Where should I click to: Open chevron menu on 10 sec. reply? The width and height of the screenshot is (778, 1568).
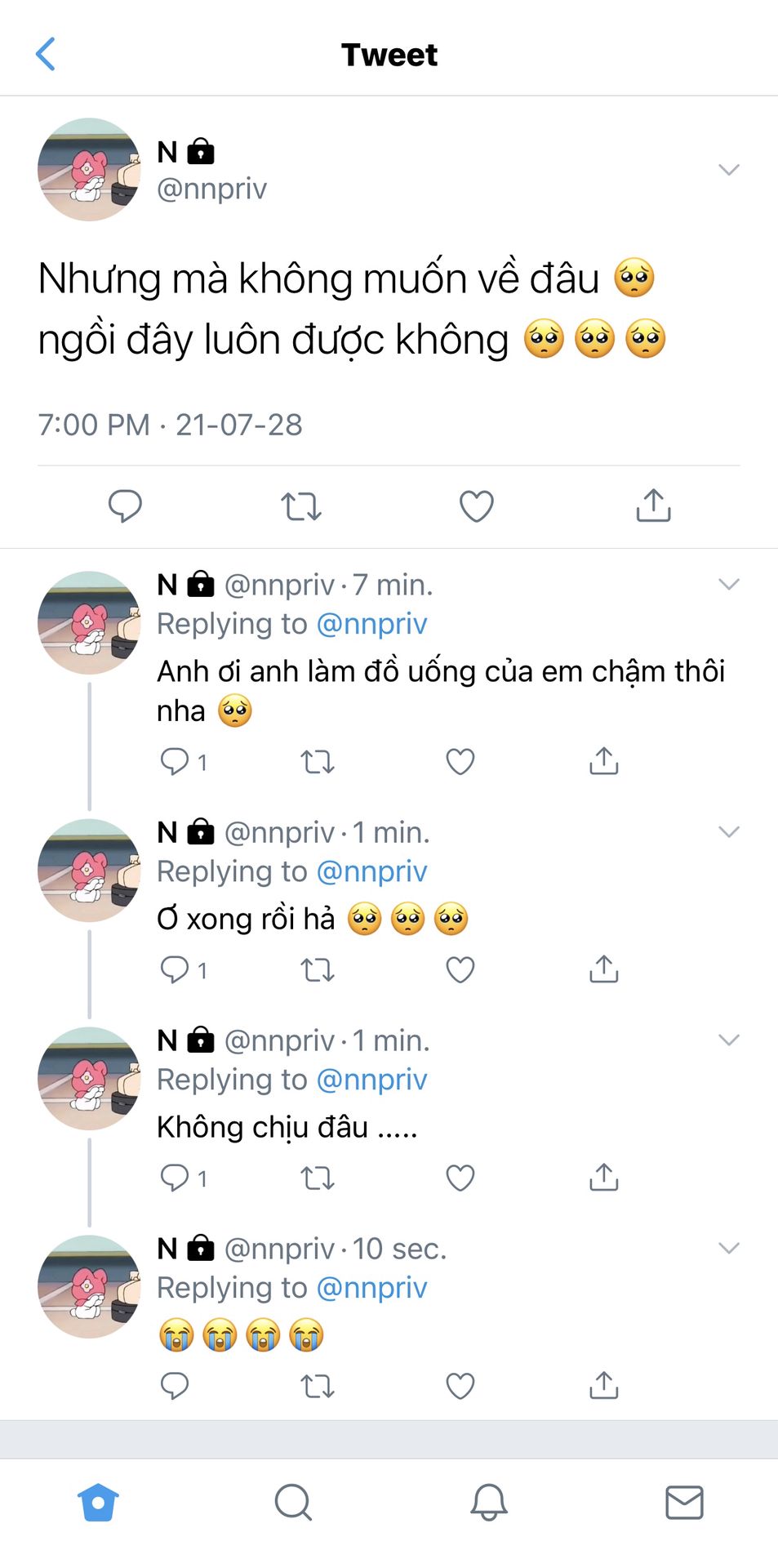click(x=728, y=1248)
